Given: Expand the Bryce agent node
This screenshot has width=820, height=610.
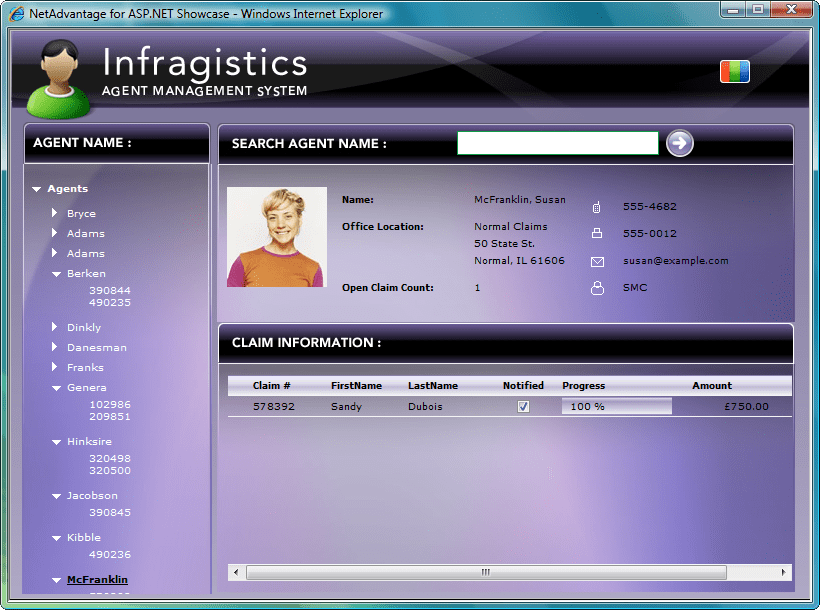Looking at the screenshot, I should pyautogui.click(x=55, y=213).
